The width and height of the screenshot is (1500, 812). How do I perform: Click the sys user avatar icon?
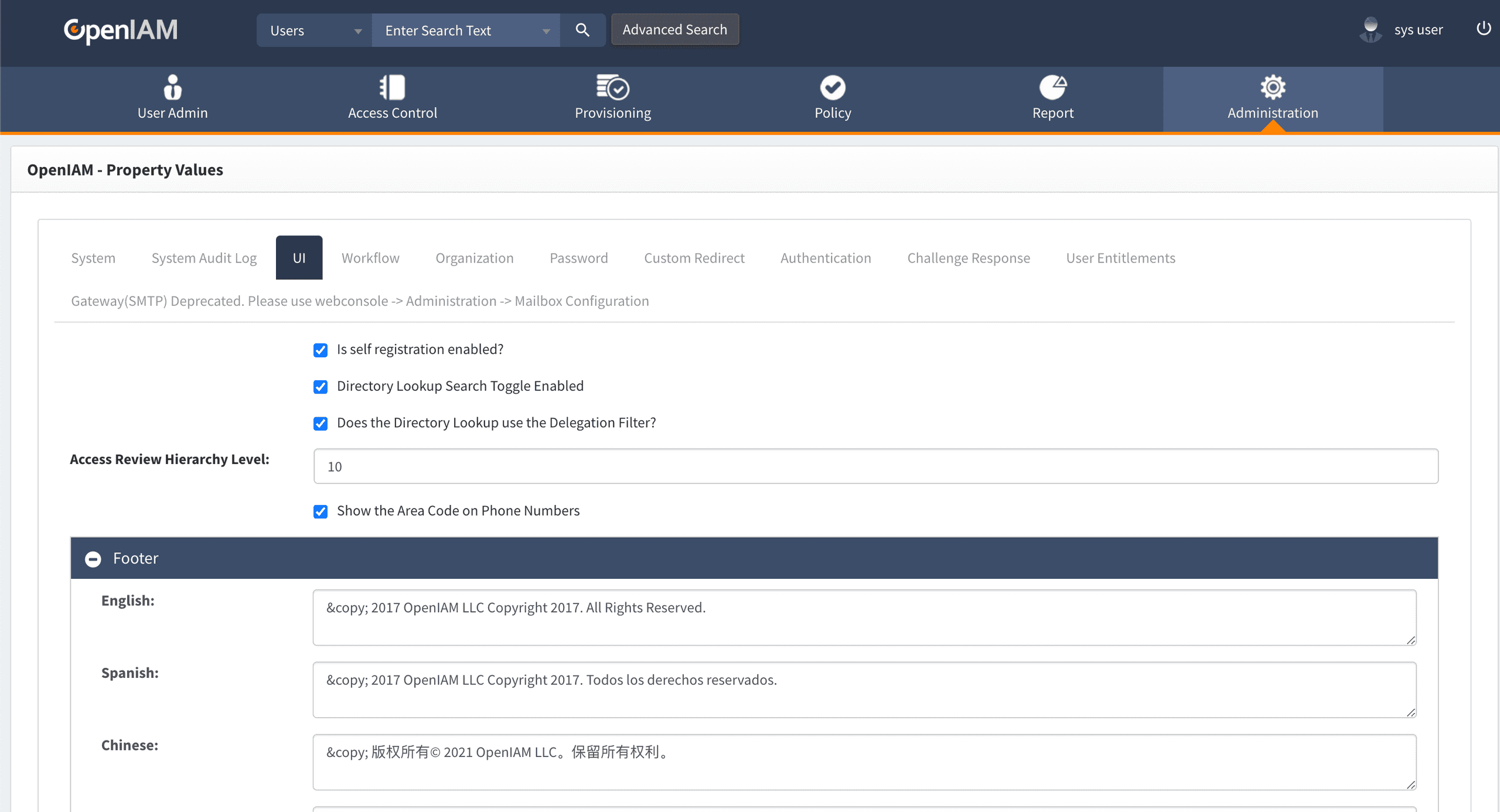[x=1371, y=30]
